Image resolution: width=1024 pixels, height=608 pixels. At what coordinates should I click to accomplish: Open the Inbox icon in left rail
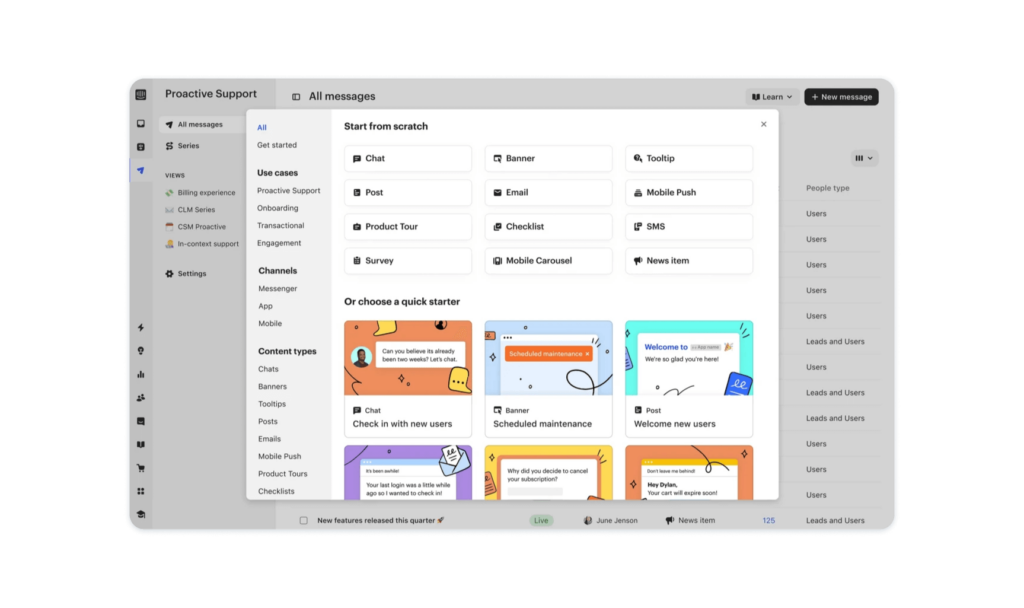[x=141, y=124]
